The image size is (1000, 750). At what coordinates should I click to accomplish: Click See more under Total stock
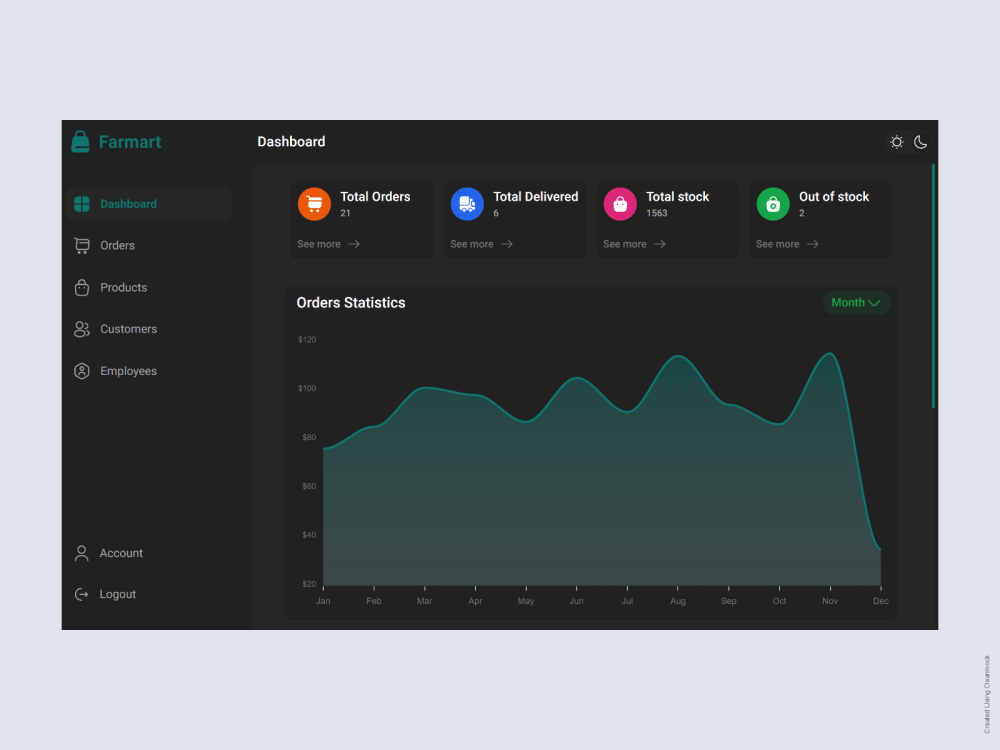625,244
